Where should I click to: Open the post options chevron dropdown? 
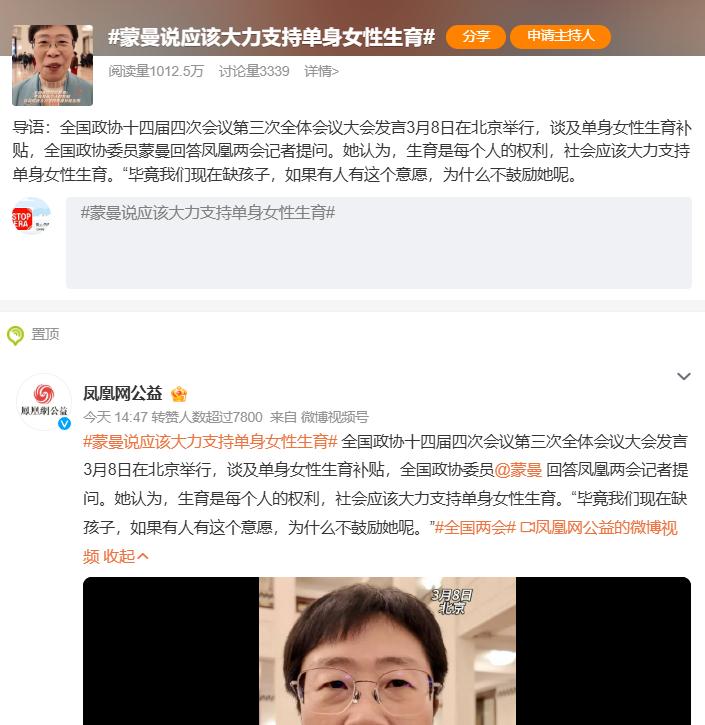coord(684,376)
